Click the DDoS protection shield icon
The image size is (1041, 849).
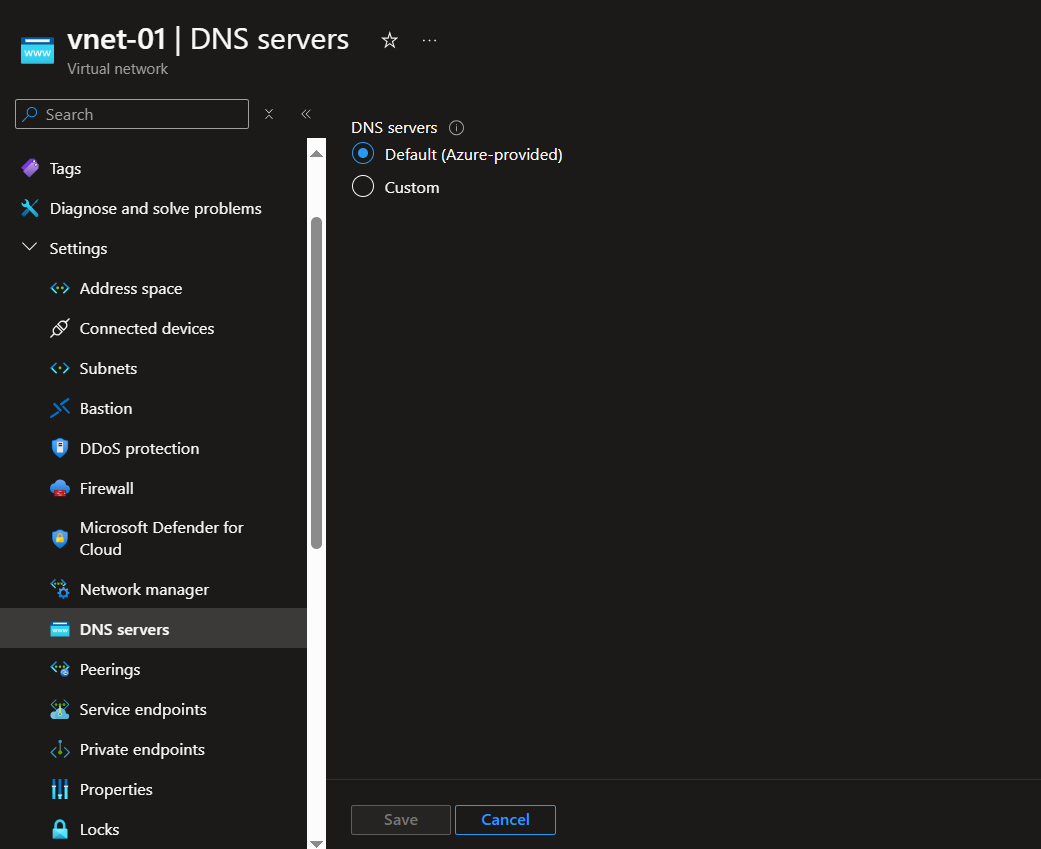pos(60,448)
